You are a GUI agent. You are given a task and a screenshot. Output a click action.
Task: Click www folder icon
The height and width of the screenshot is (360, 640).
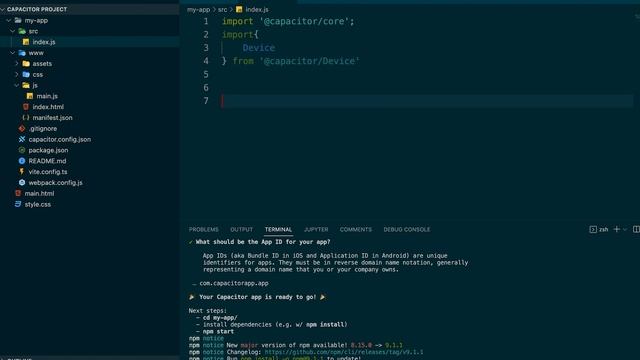click(x=22, y=53)
